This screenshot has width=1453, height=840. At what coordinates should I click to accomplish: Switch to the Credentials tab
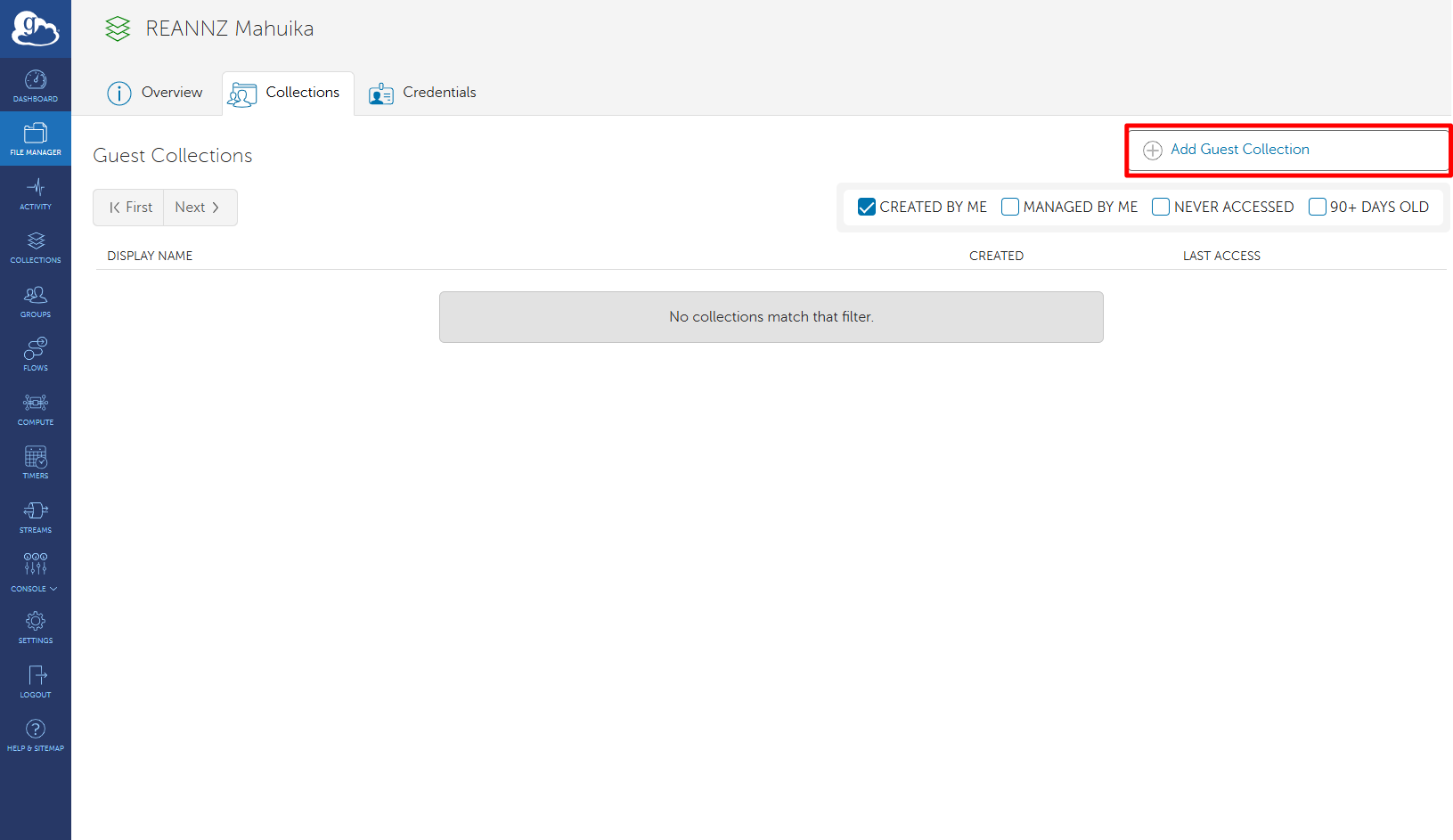pyautogui.click(x=422, y=93)
